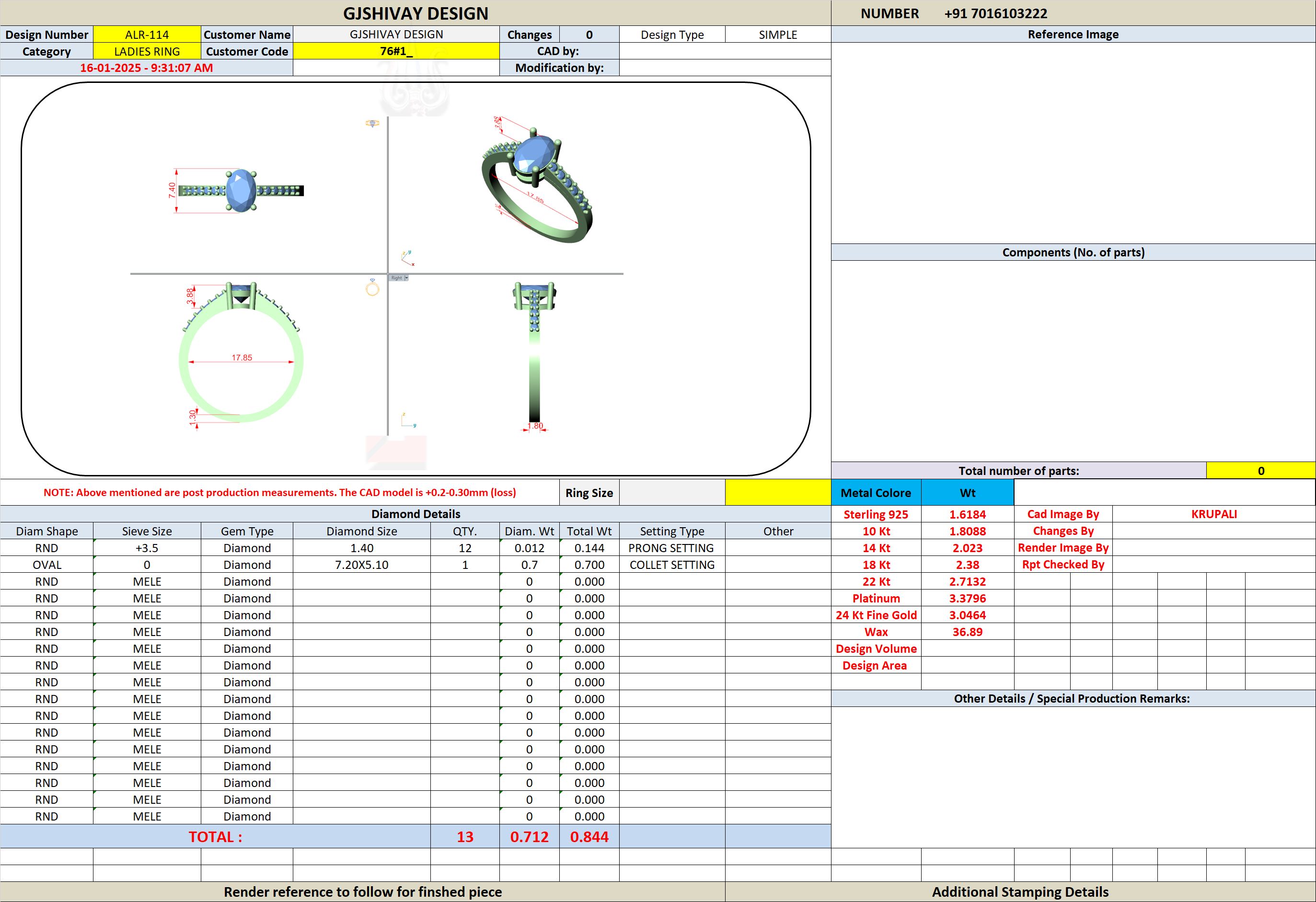Viewport: 1316px width, 902px height.
Task: Click the Other Details / Special Production Remarks header
Action: [x=1072, y=699]
